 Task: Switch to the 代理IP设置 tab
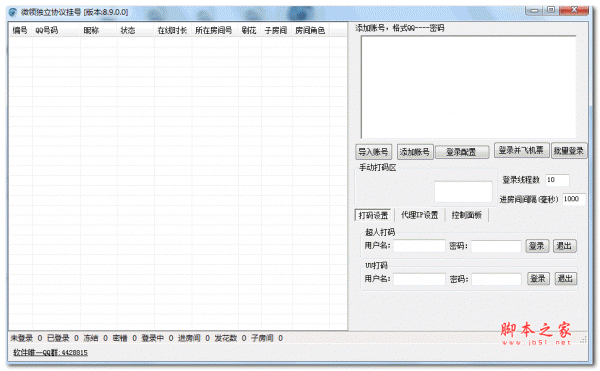pyautogui.click(x=419, y=215)
